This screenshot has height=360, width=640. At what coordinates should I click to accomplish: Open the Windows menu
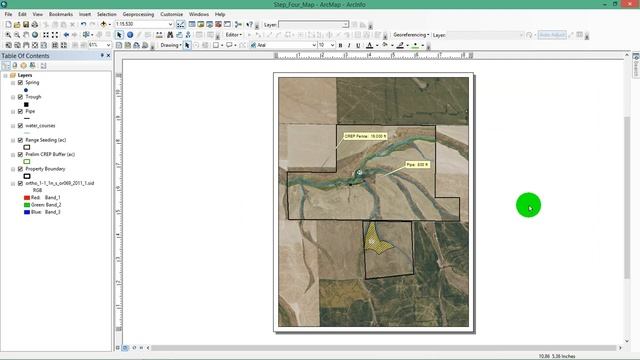click(199, 14)
